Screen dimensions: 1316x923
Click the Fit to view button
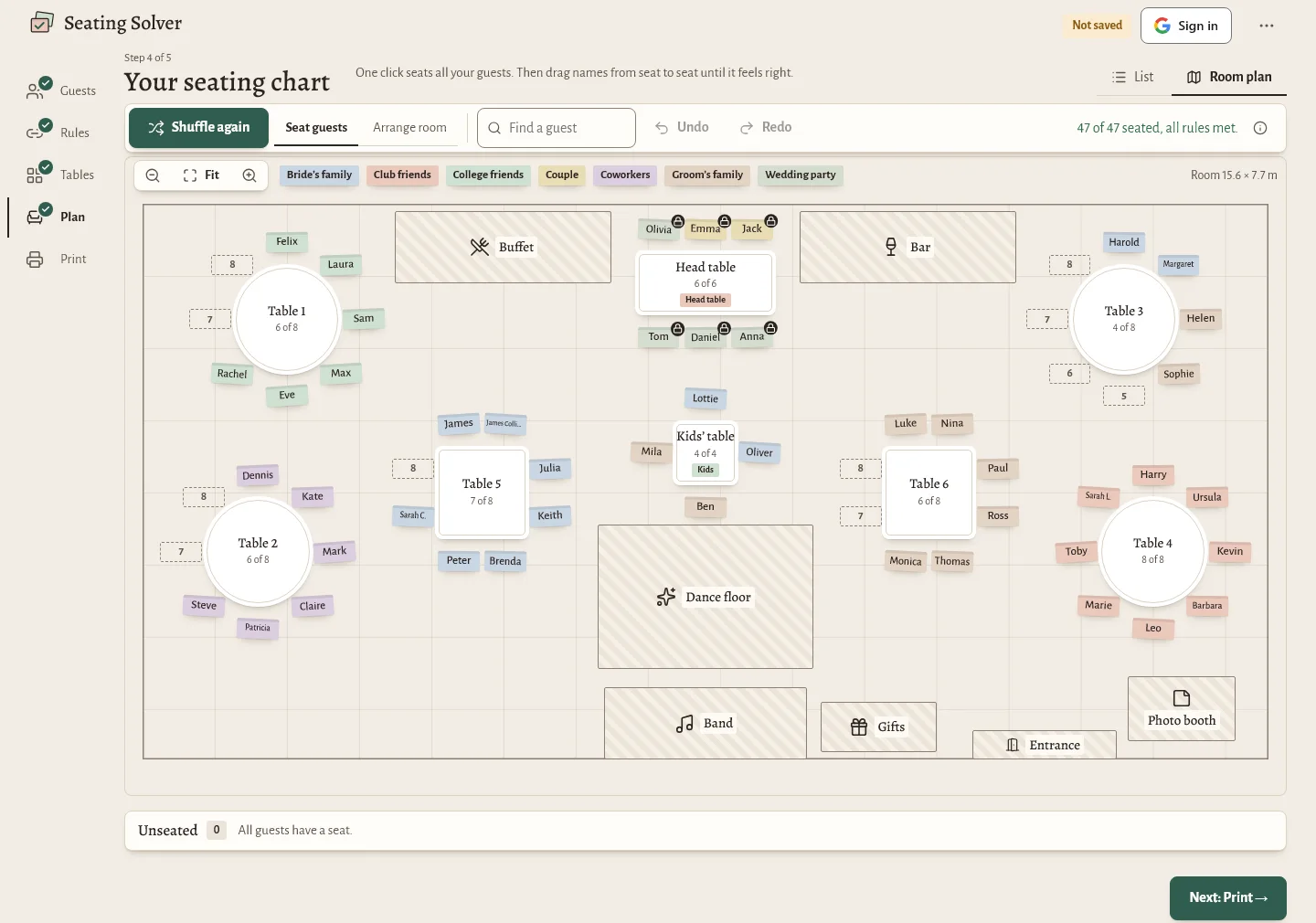coord(201,175)
